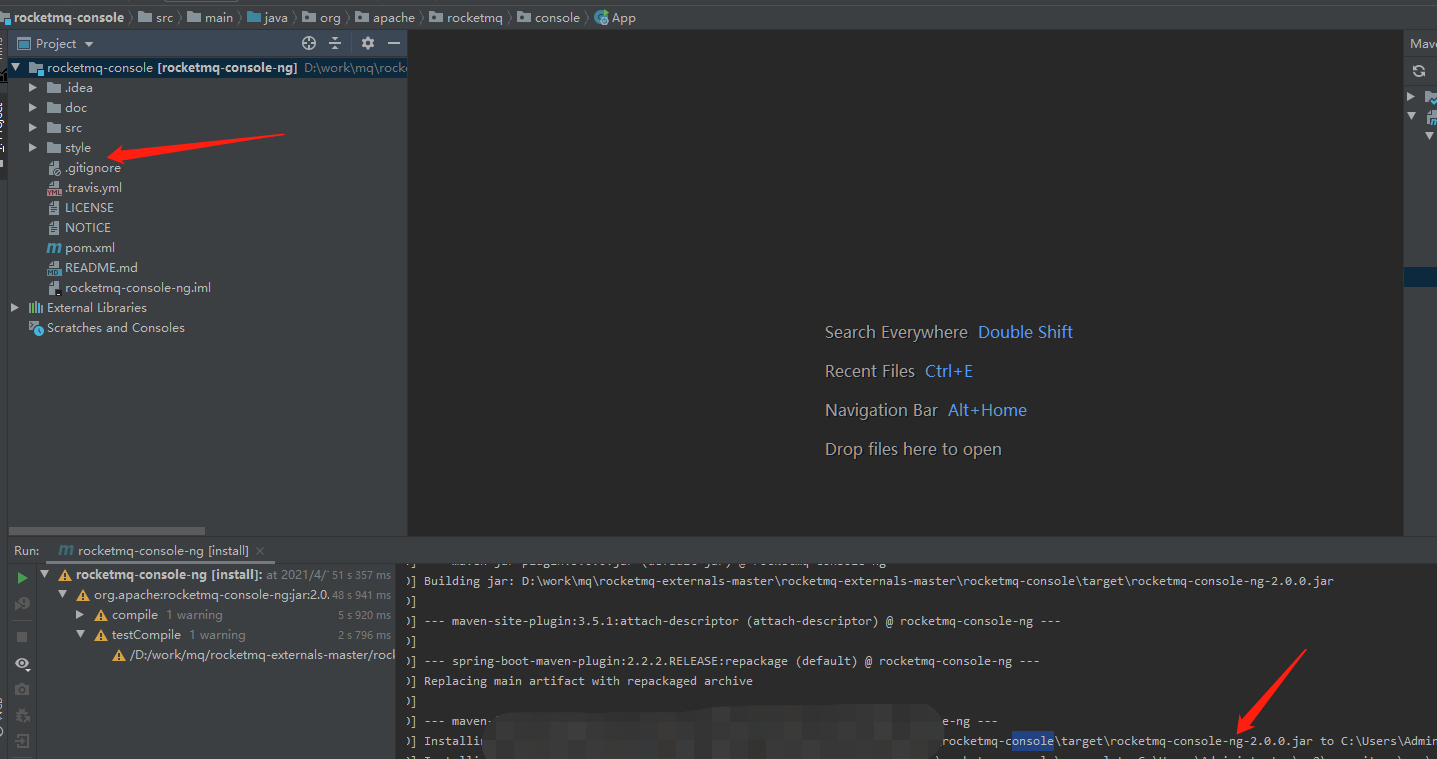Click the README.md file icon
This screenshot has height=759, width=1437.
(x=55, y=268)
